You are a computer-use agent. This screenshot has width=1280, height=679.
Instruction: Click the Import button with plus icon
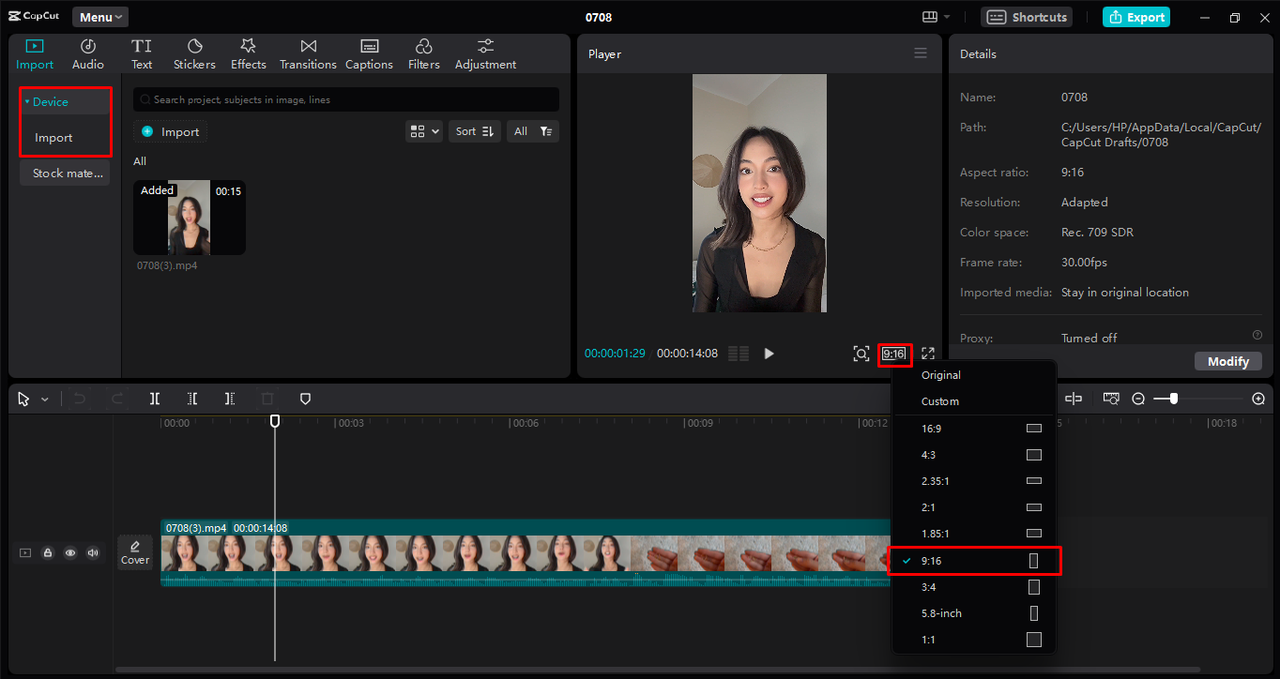pyautogui.click(x=170, y=131)
